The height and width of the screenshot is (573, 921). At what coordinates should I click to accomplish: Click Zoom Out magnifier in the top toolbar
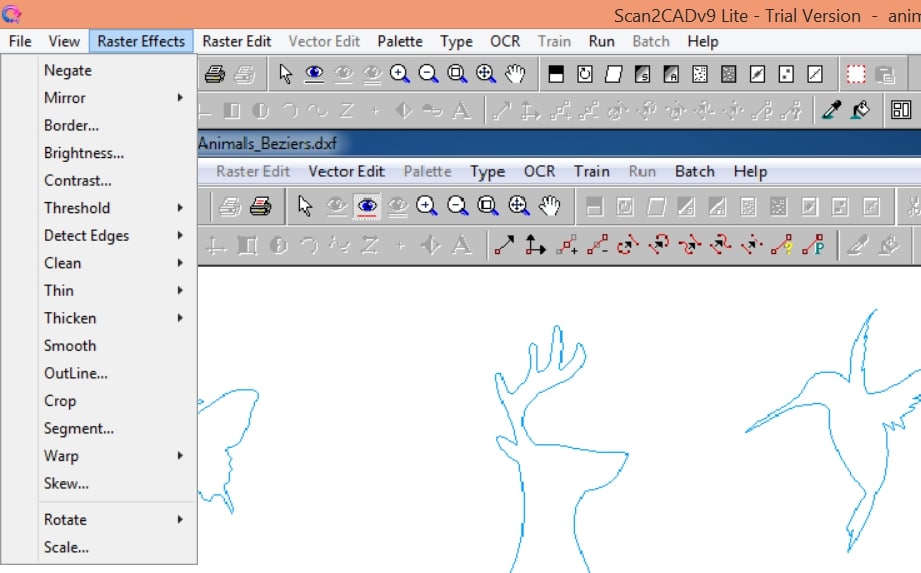coord(428,74)
